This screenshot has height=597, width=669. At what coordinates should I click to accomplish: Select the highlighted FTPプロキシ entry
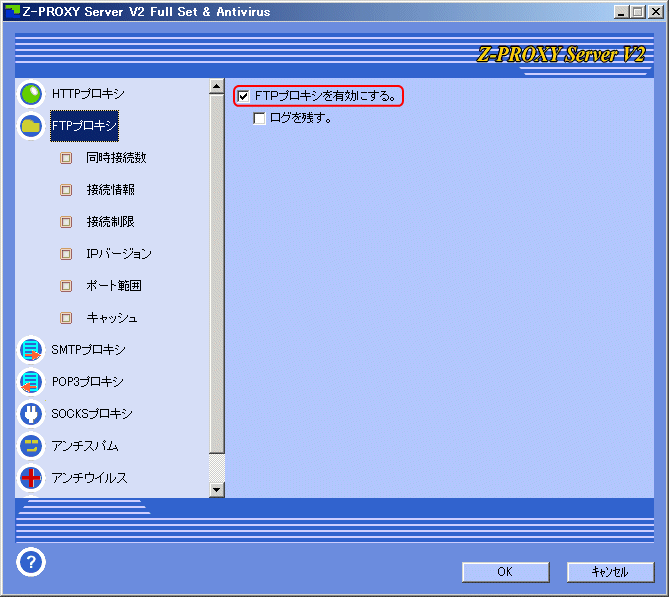click(84, 126)
